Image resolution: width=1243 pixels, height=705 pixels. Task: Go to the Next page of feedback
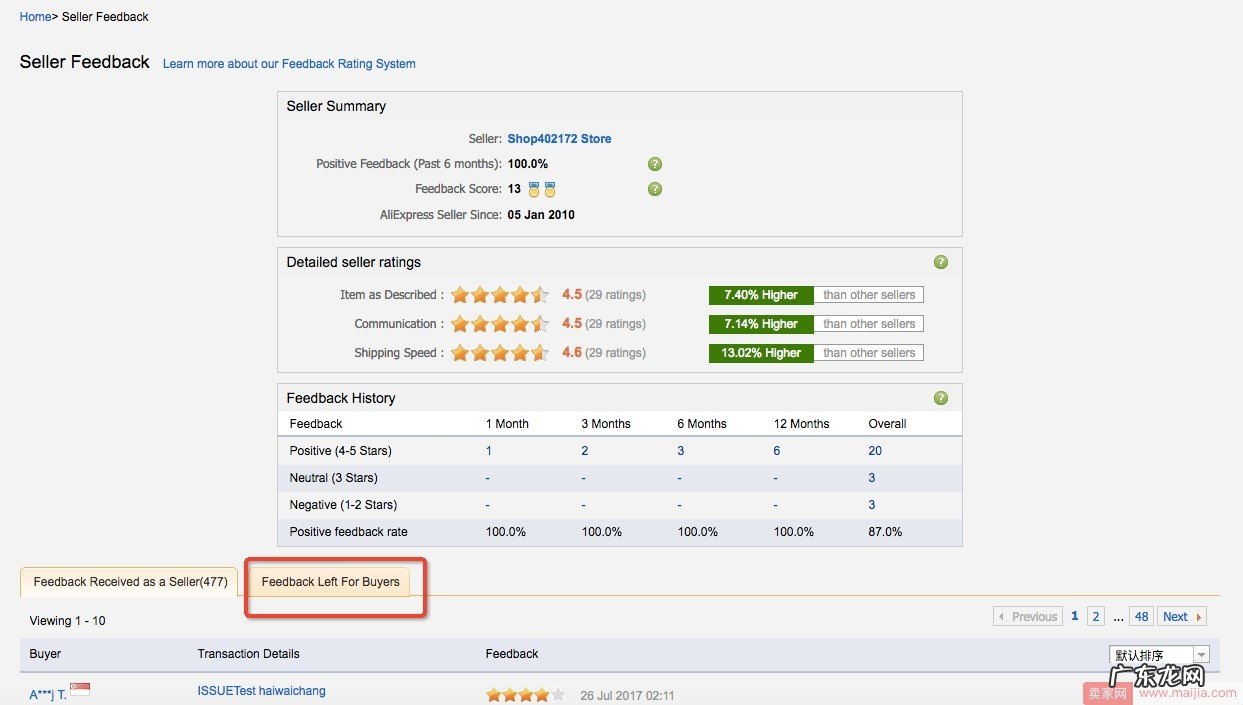pos(1183,617)
